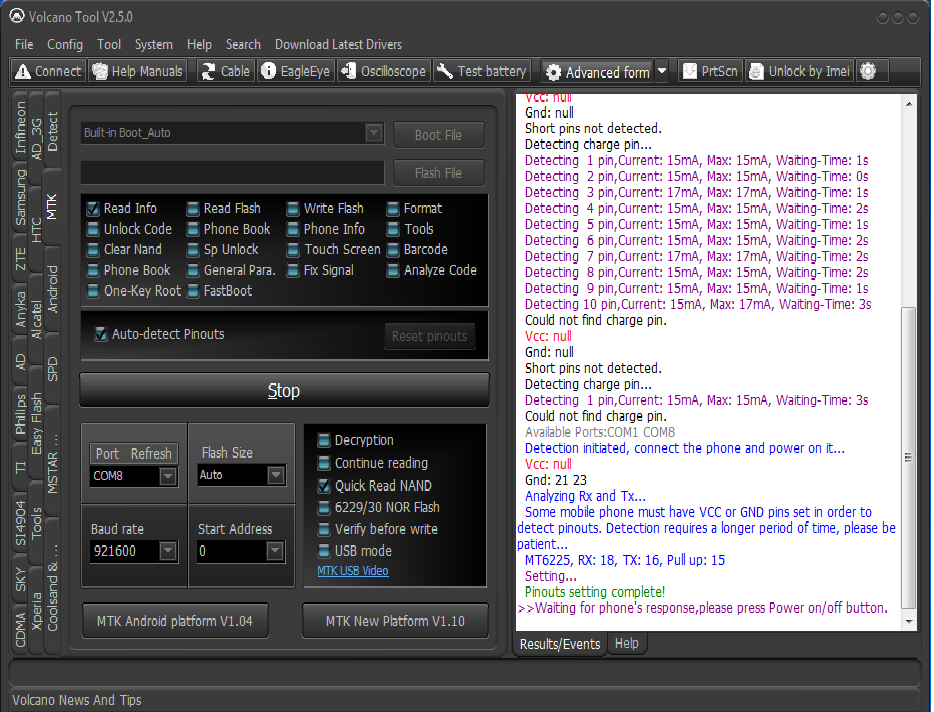Open the System menu
The width and height of the screenshot is (934, 712).
154,45
